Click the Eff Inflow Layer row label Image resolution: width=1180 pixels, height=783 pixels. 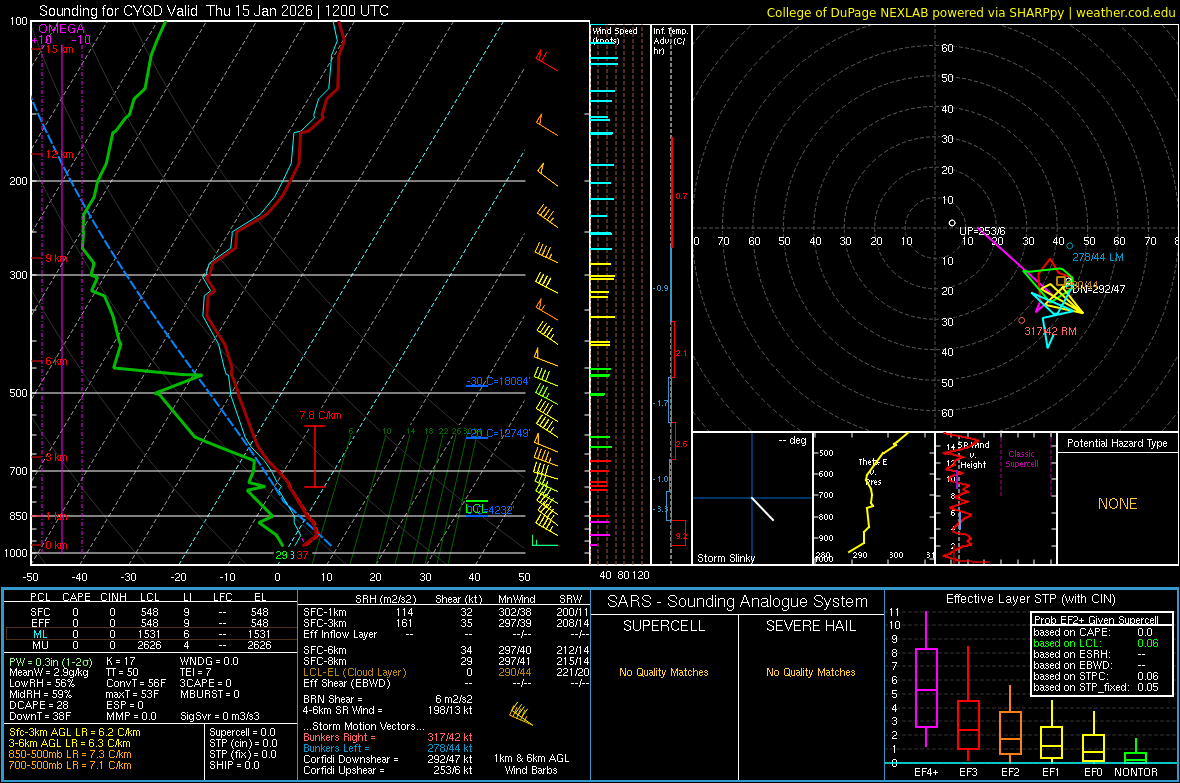tap(340, 634)
